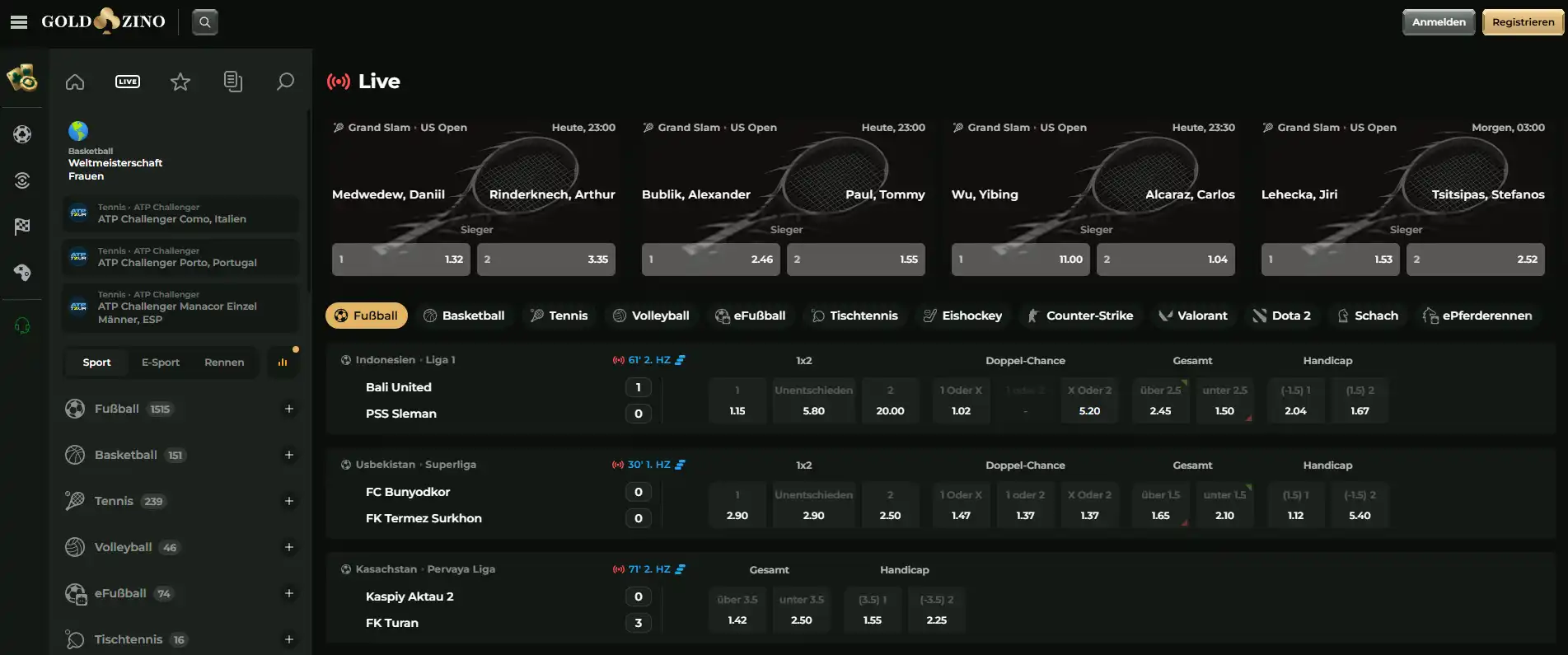
Task: Click the Registrieren button
Action: click(x=1523, y=22)
